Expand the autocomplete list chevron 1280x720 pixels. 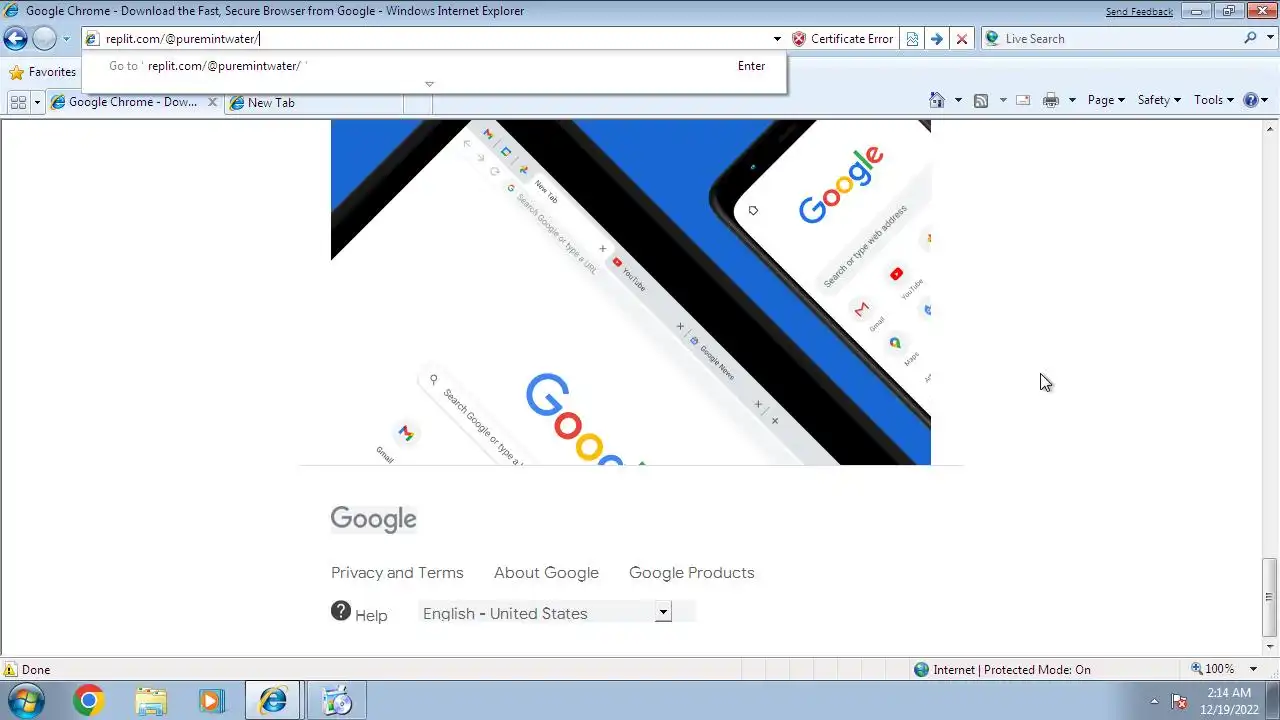coord(429,84)
